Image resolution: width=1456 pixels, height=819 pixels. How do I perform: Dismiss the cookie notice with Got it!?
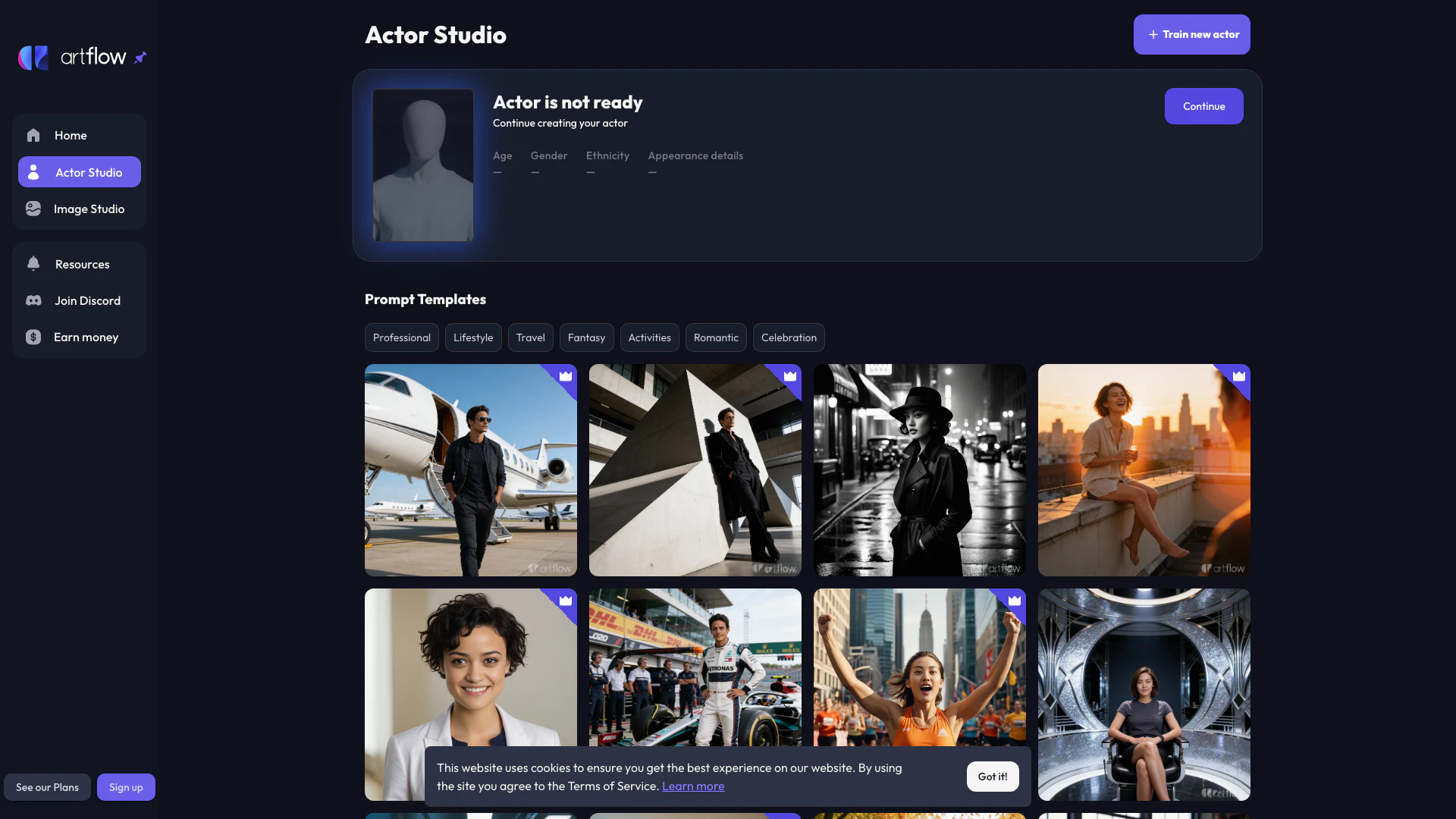[x=992, y=777]
